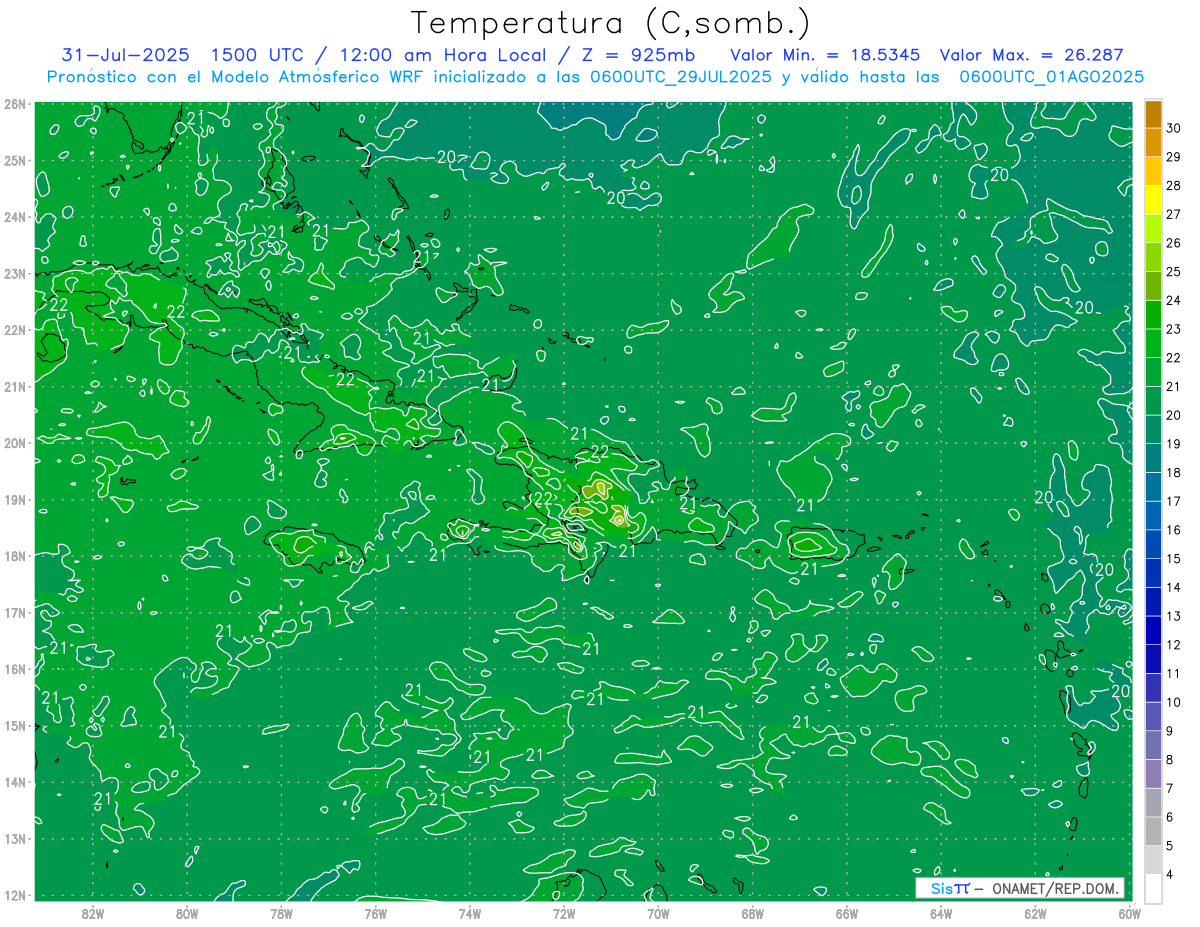Click the initialization time '0600UTC_29JUL2025'

(681, 77)
